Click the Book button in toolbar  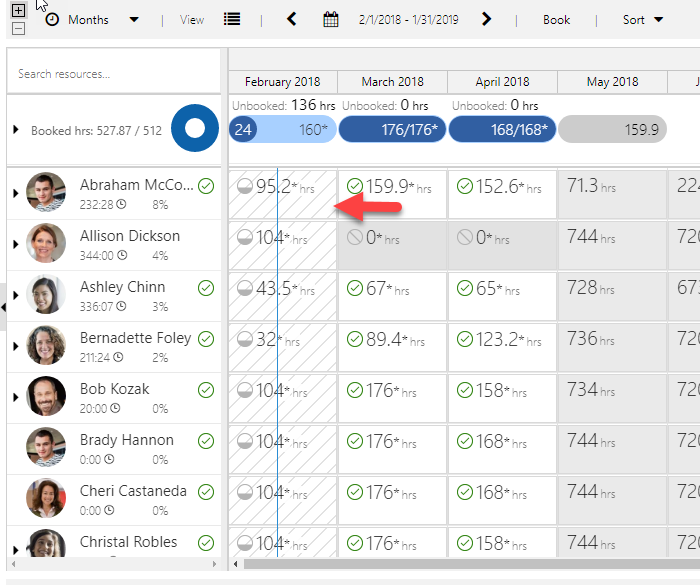click(556, 19)
